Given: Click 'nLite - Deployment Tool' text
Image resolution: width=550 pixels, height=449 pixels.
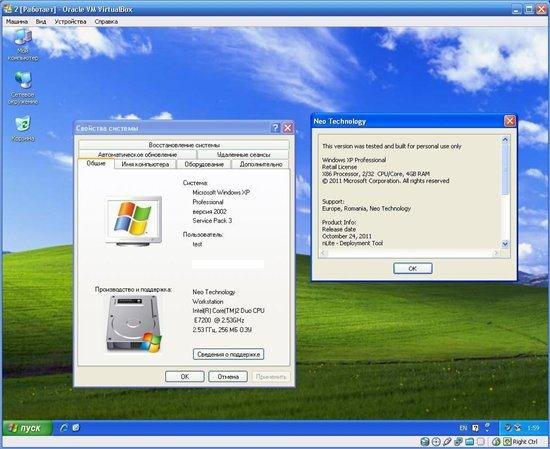Looking at the screenshot, I should [x=352, y=243].
